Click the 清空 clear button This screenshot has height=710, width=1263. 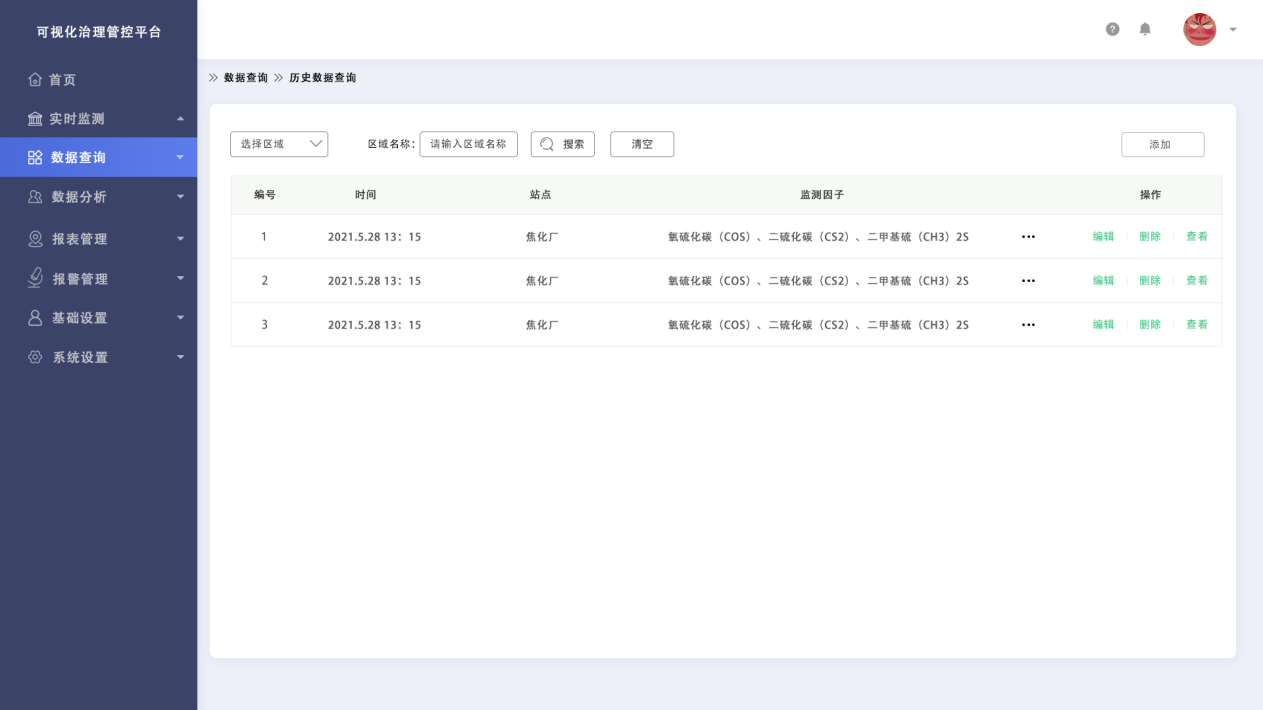(642, 144)
